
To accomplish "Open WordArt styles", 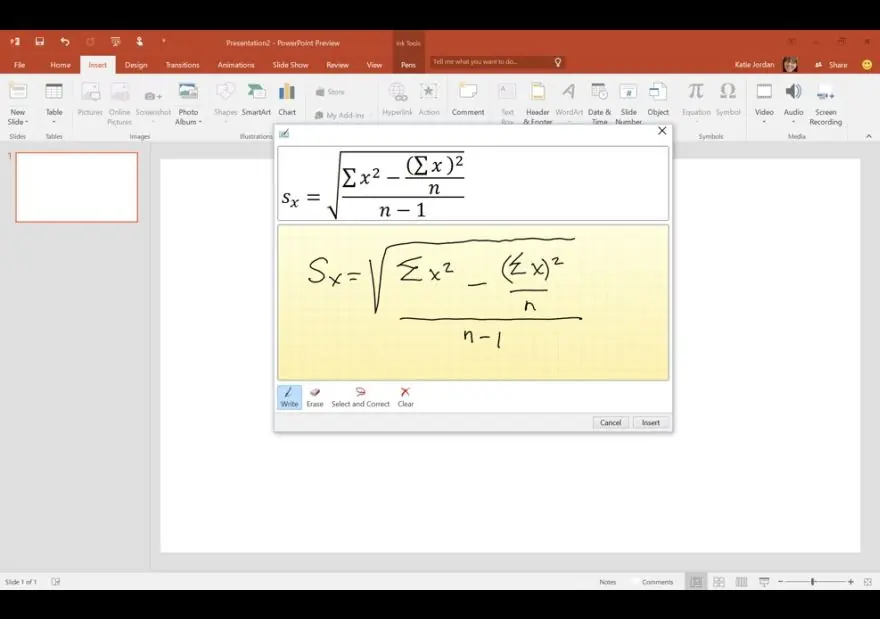I will tap(569, 102).
